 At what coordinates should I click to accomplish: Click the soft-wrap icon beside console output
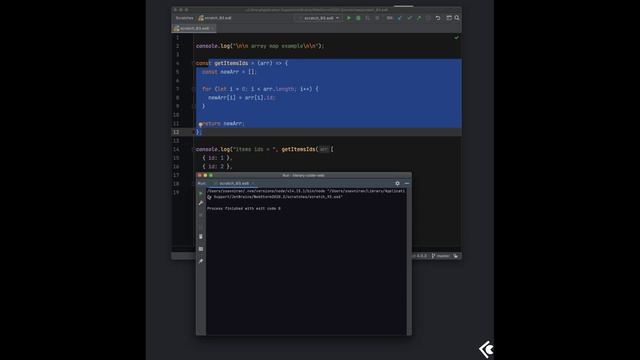pos(209,197)
